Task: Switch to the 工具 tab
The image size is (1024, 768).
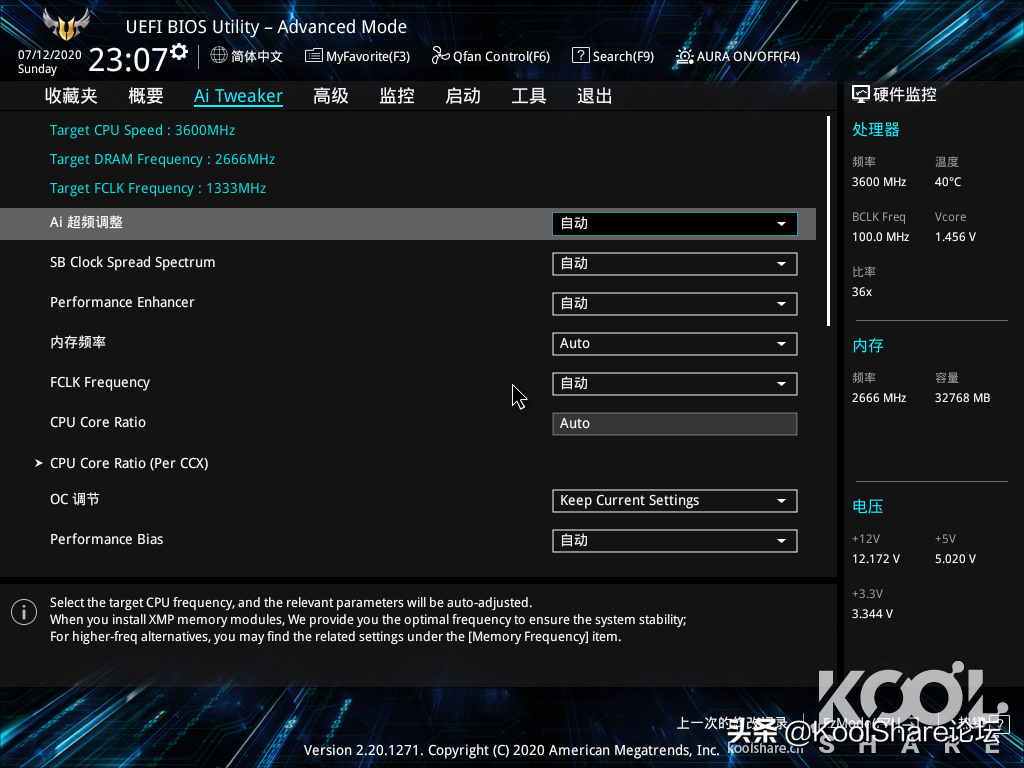Action: click(529, 96)
